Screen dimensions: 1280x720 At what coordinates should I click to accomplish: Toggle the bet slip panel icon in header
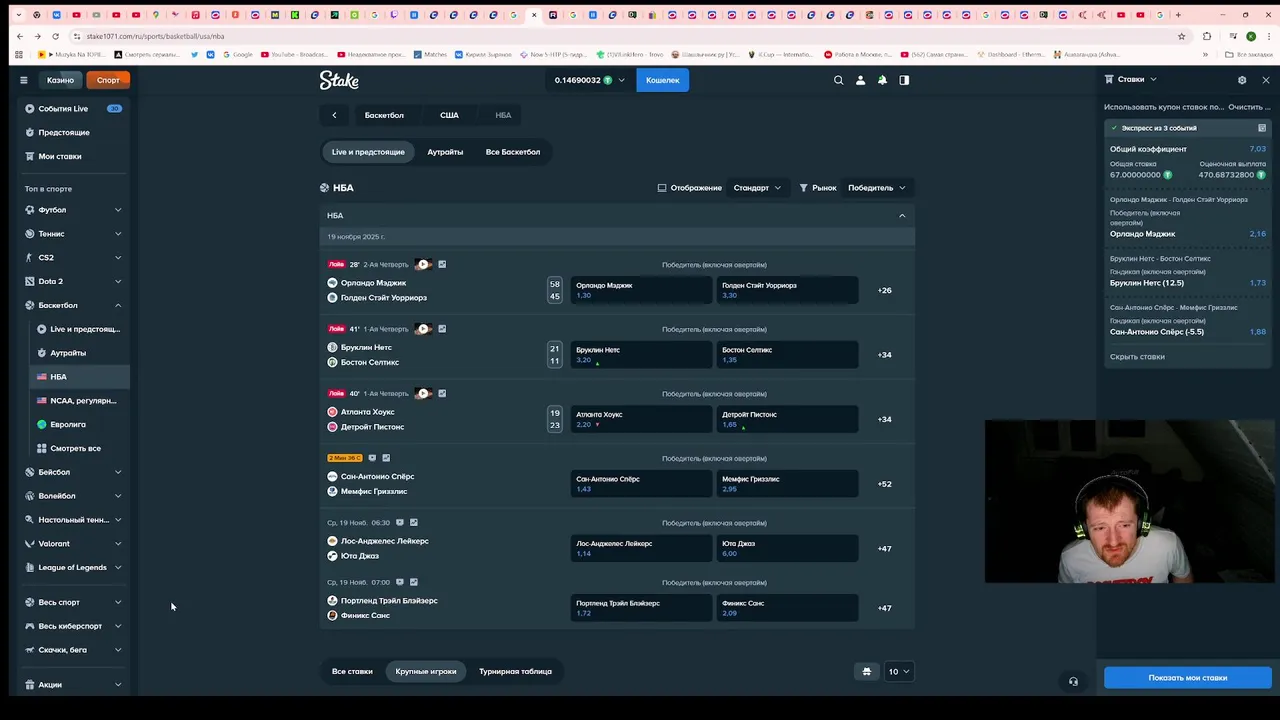pos(904,80)
